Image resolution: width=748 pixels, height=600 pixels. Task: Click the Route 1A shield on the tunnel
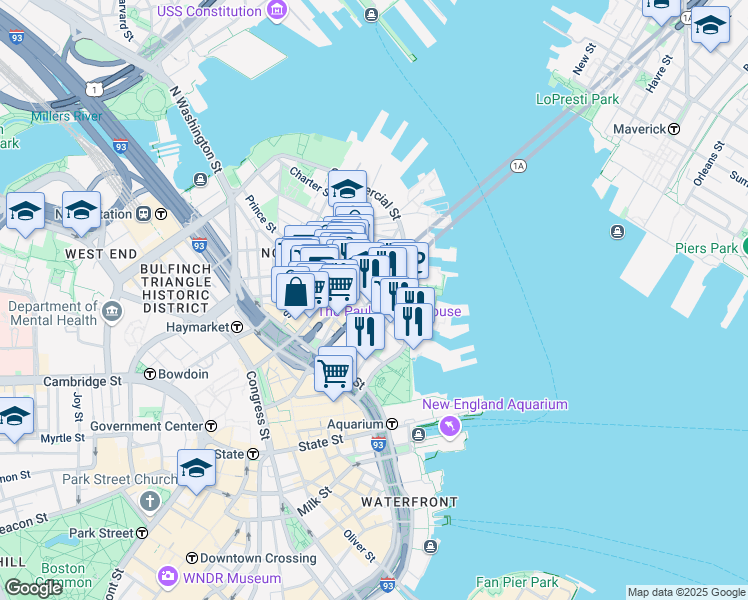(518, 166)
